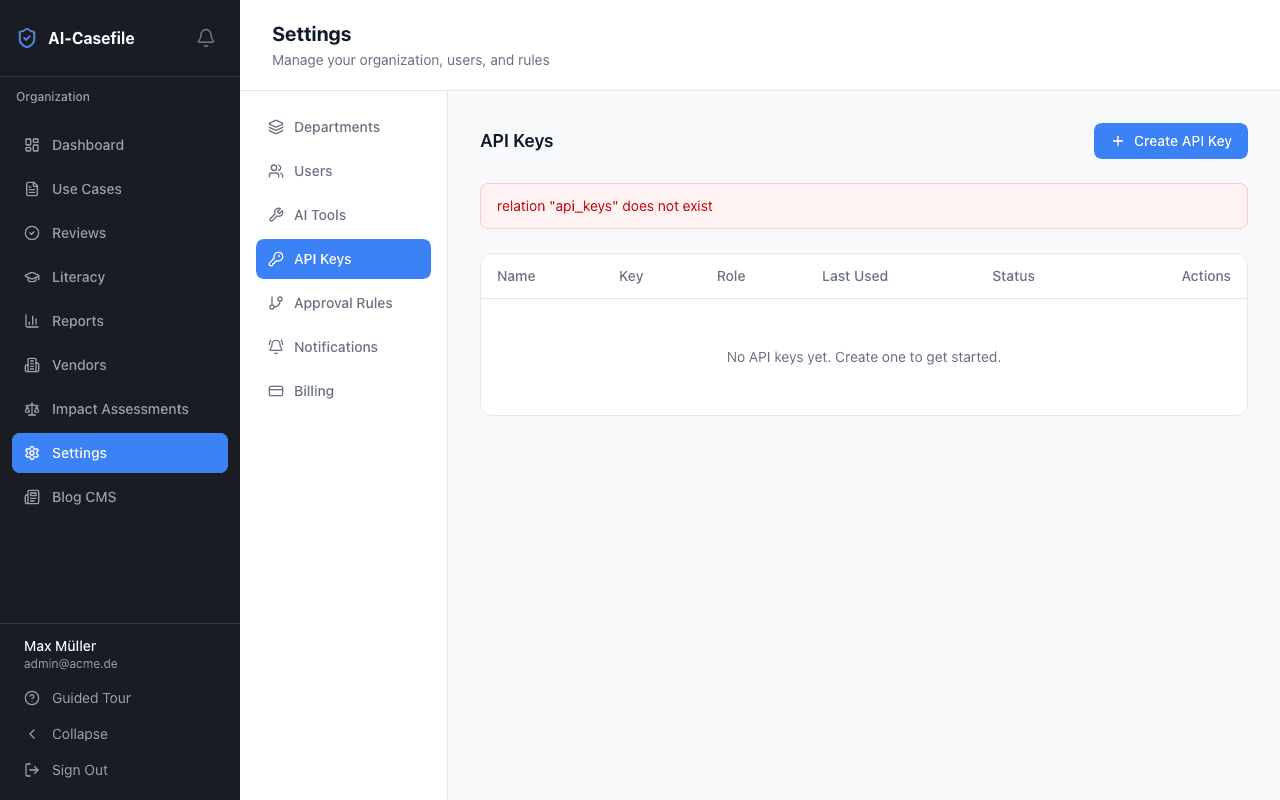Select the Reviews checkmark icon

point(31,233)
